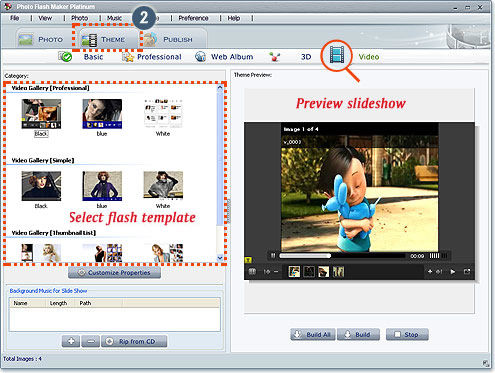Viewport: 495px width, 373px height.
Task: Open the Music menu
Action: (114, 18)
